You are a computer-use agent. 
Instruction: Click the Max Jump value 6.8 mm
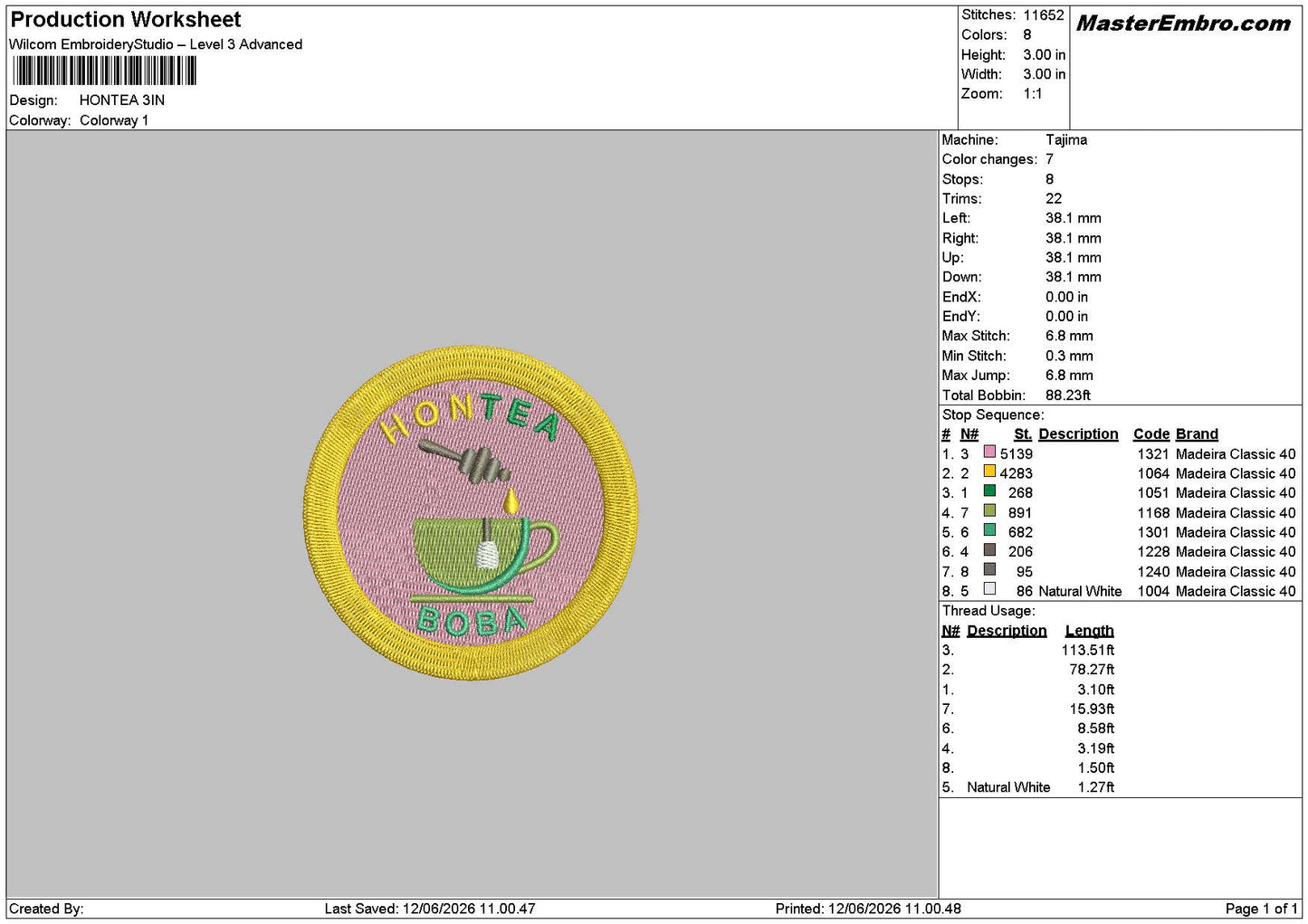(x=1069, y=376)
